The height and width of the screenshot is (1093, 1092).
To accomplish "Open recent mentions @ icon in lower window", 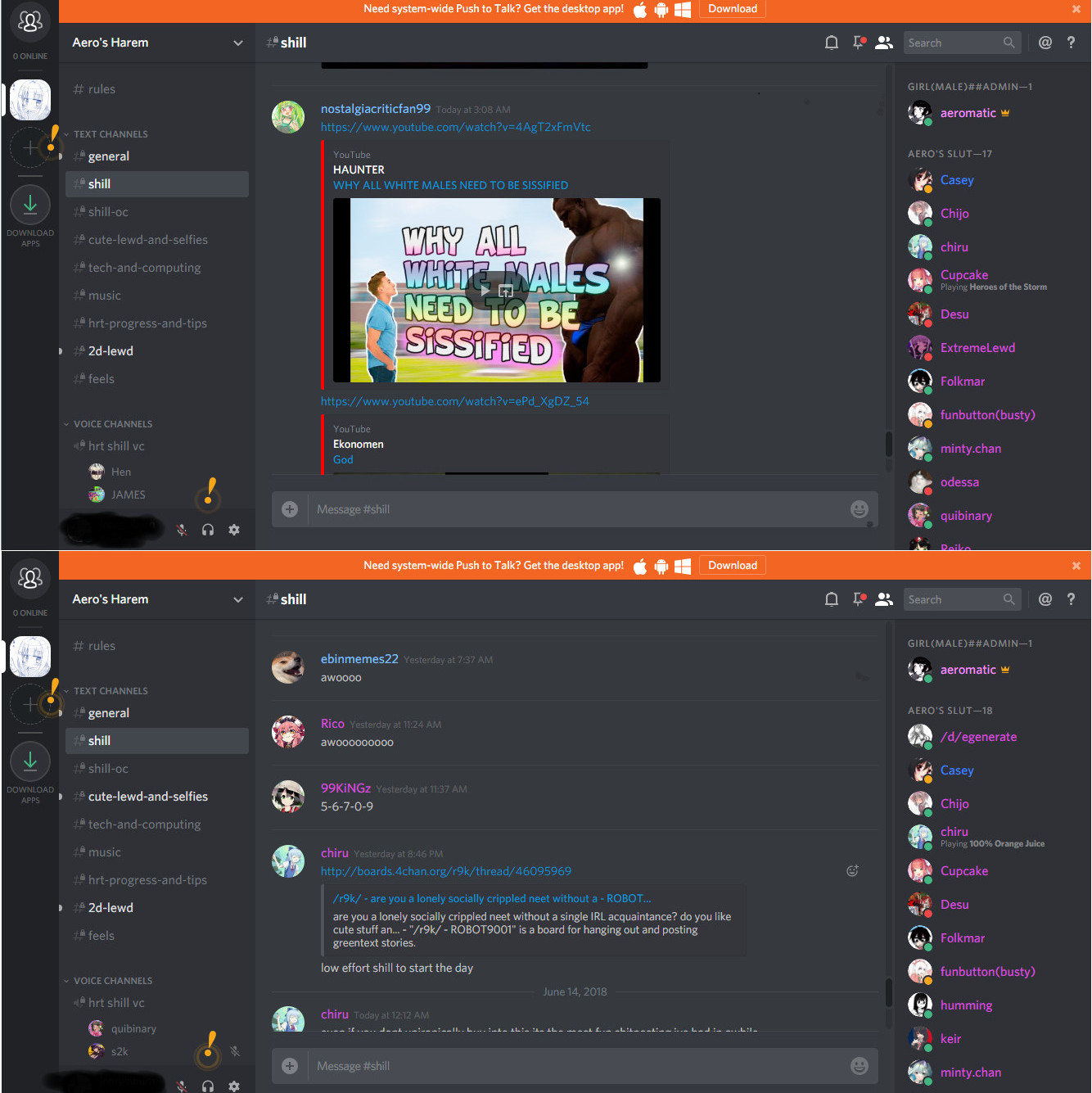I will (1045, 599).
